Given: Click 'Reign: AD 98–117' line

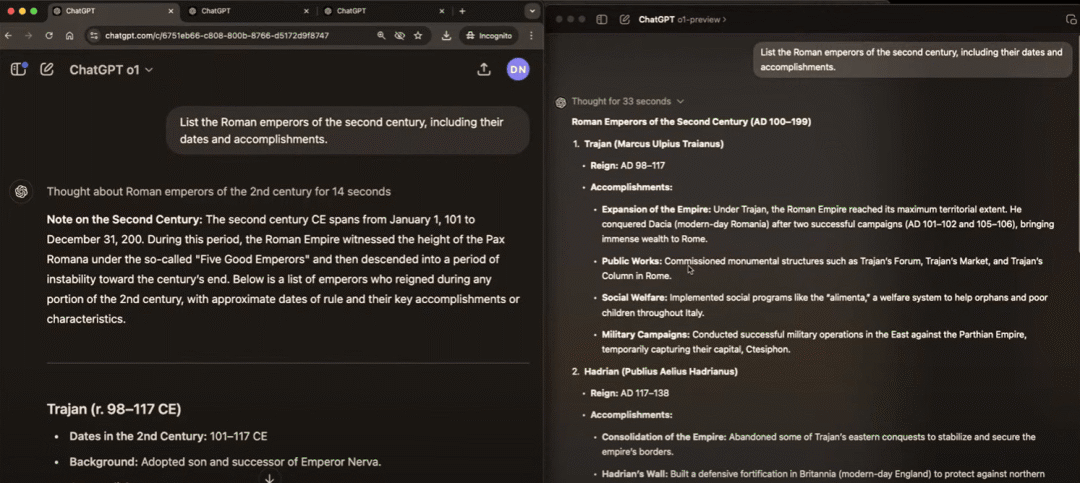Looking at the screenshot, I should (627, 165).
